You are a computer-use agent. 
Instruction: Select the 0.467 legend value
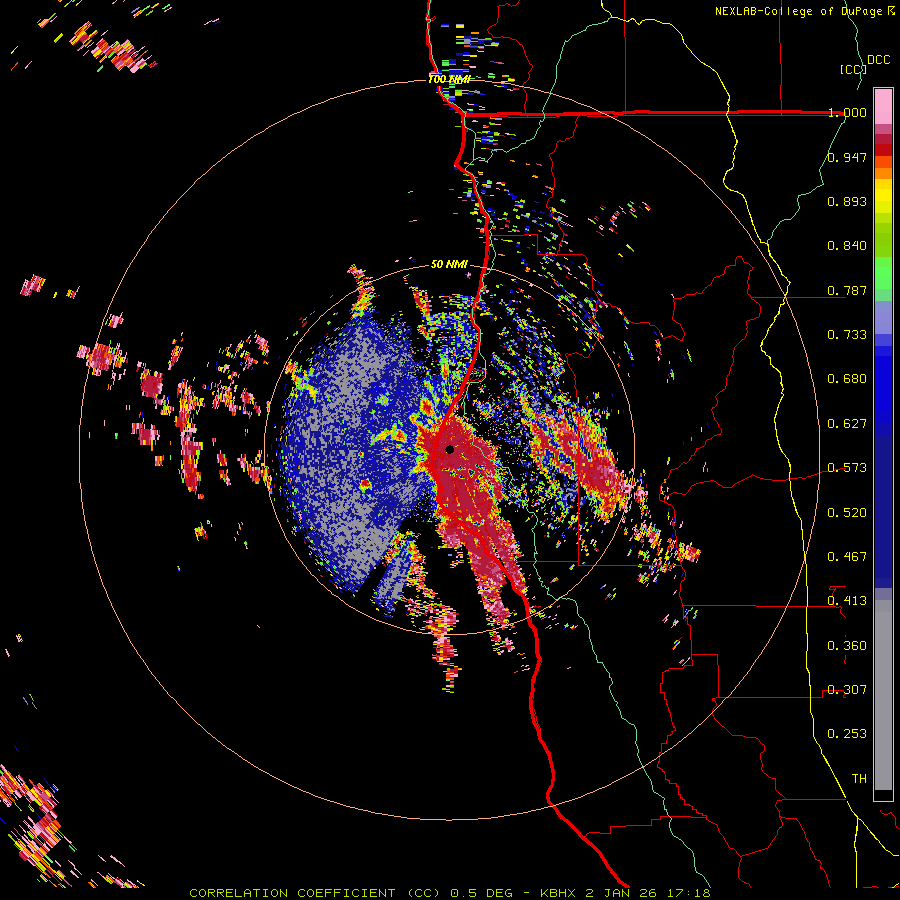coord(847,557)
